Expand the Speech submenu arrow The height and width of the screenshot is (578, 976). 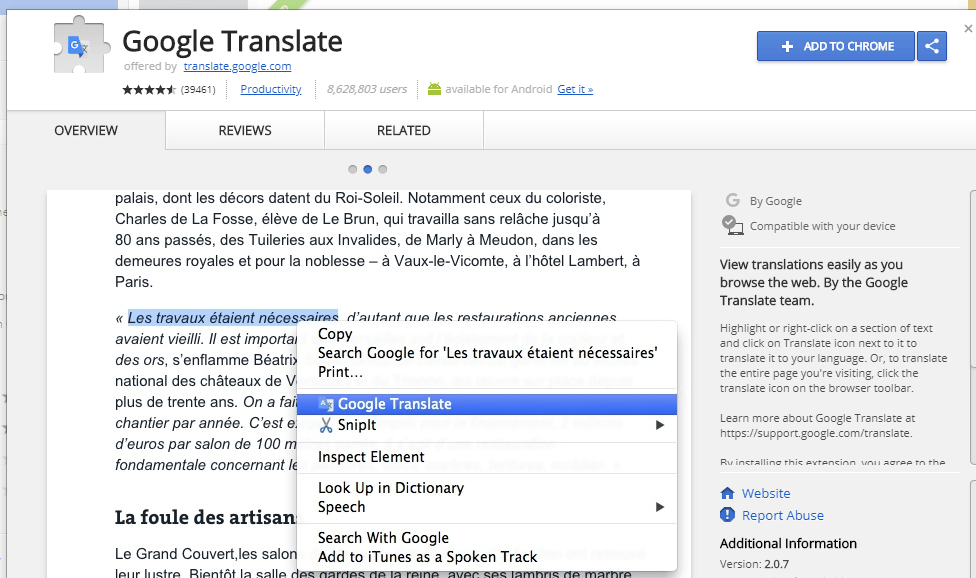tap(660, 507)
